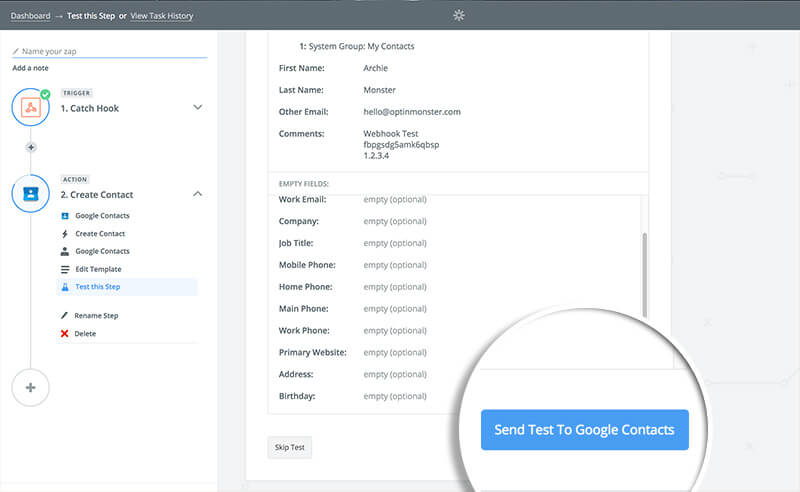Click the flask icon for Test this Step

65,287
